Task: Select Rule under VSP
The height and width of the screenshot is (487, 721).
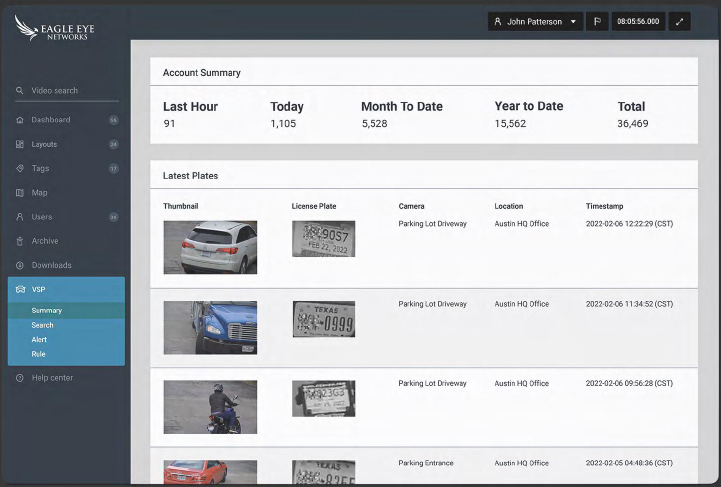Action: point(38,354)
